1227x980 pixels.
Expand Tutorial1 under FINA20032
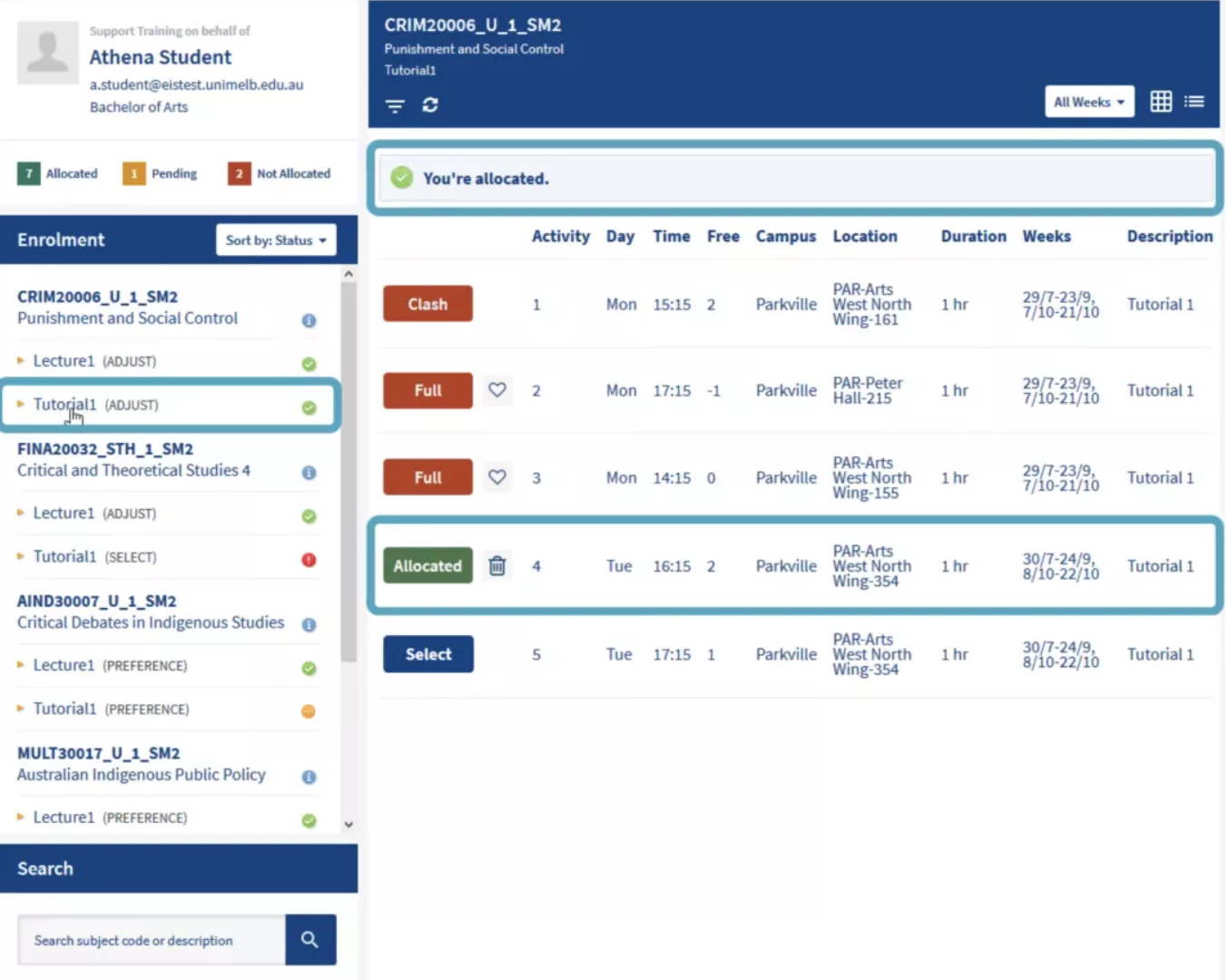[64, 555]
